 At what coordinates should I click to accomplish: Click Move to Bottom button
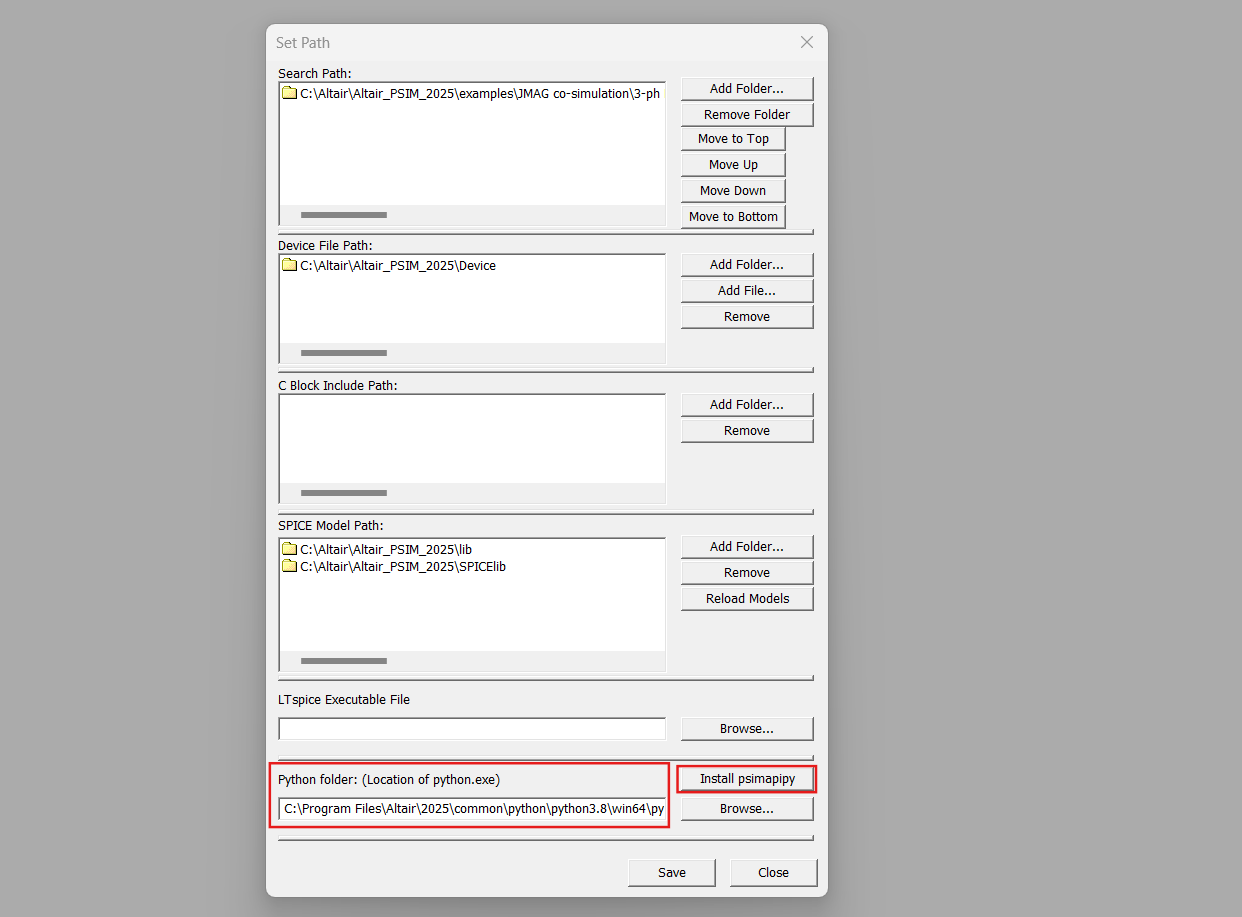click(733, 217)
